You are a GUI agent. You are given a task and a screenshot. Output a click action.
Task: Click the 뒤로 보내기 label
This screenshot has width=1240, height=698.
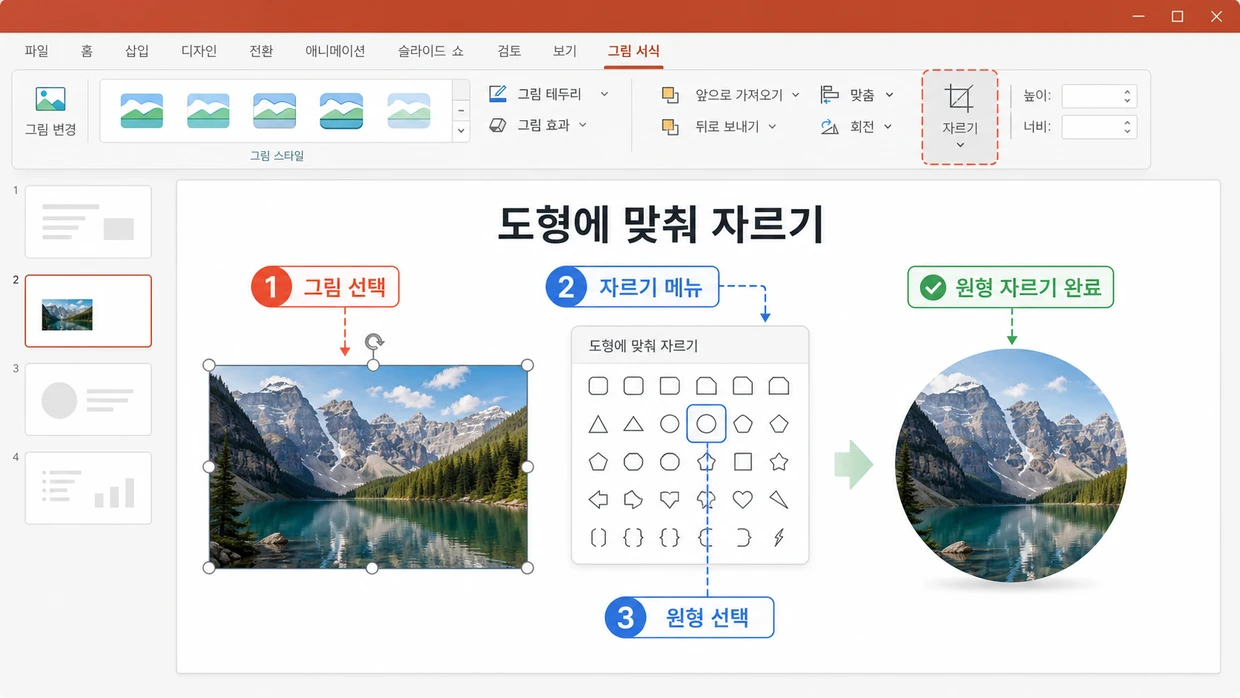[727, 127]
